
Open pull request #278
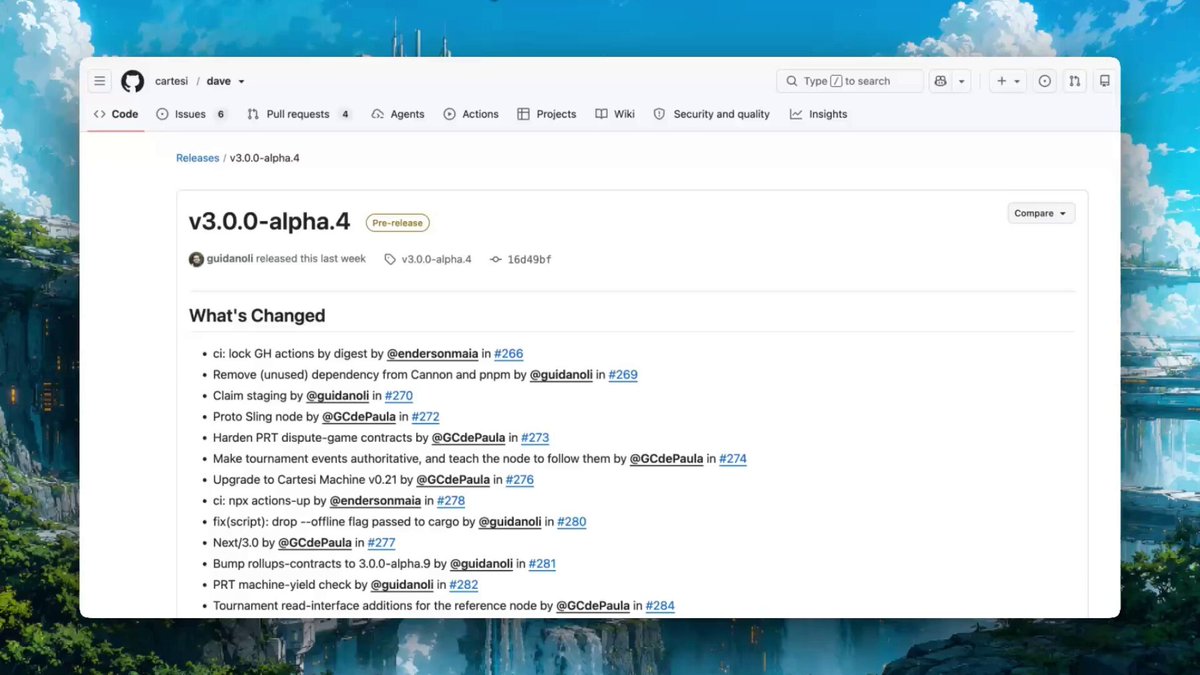click(x=451, y=501)
